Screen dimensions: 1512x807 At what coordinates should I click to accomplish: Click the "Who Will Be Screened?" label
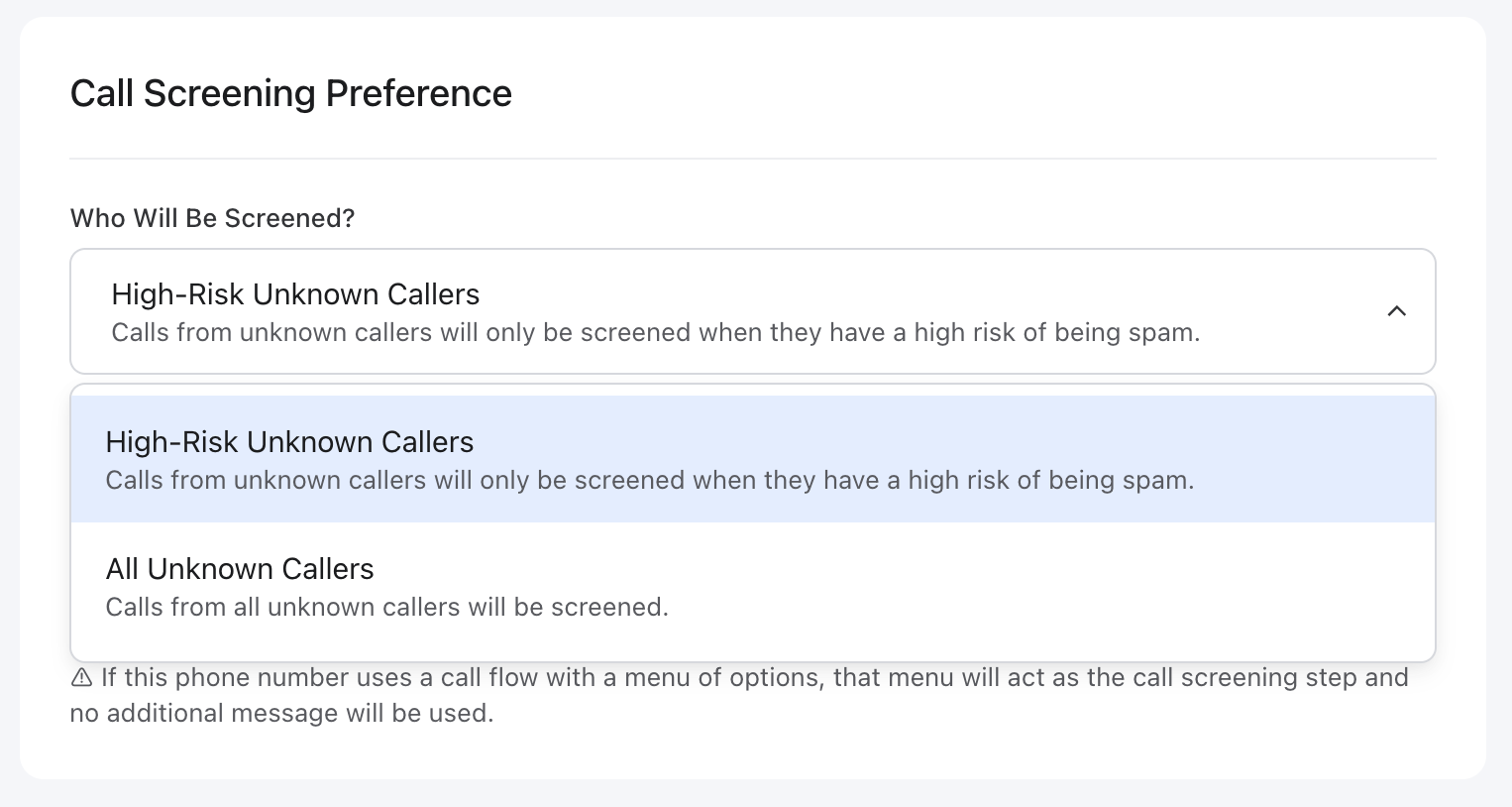(x=212, y=218)
